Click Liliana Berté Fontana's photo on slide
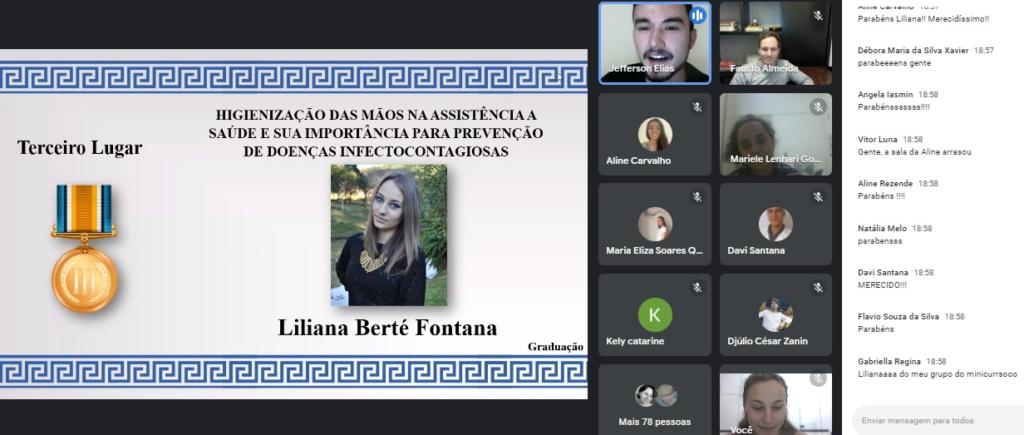 pos(389,235)
